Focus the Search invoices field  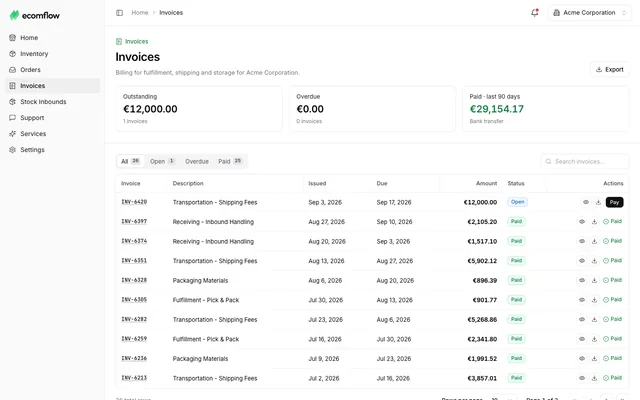coord(585,162)
